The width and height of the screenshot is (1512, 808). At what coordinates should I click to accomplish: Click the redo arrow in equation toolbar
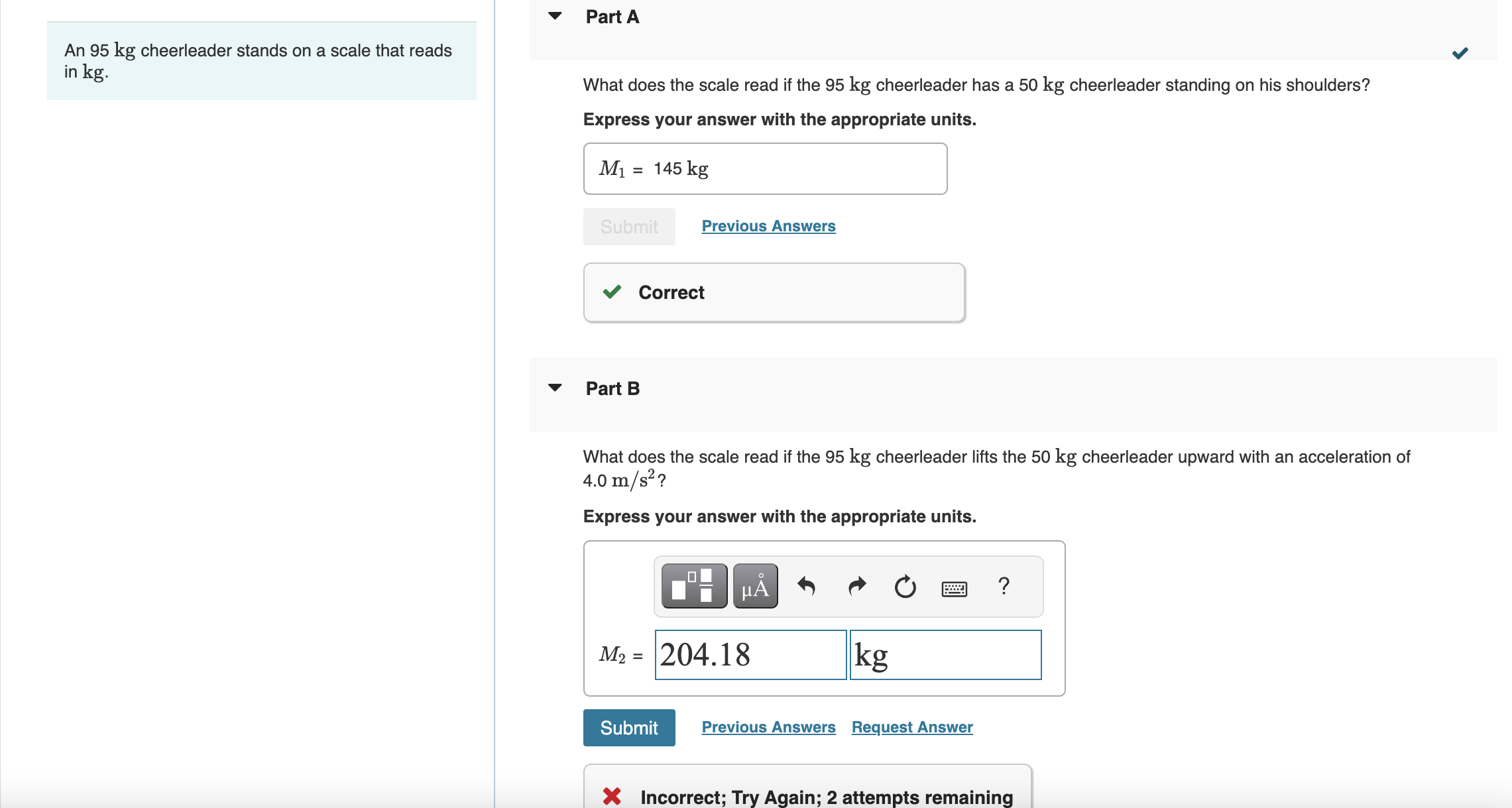tap(856, 586)
